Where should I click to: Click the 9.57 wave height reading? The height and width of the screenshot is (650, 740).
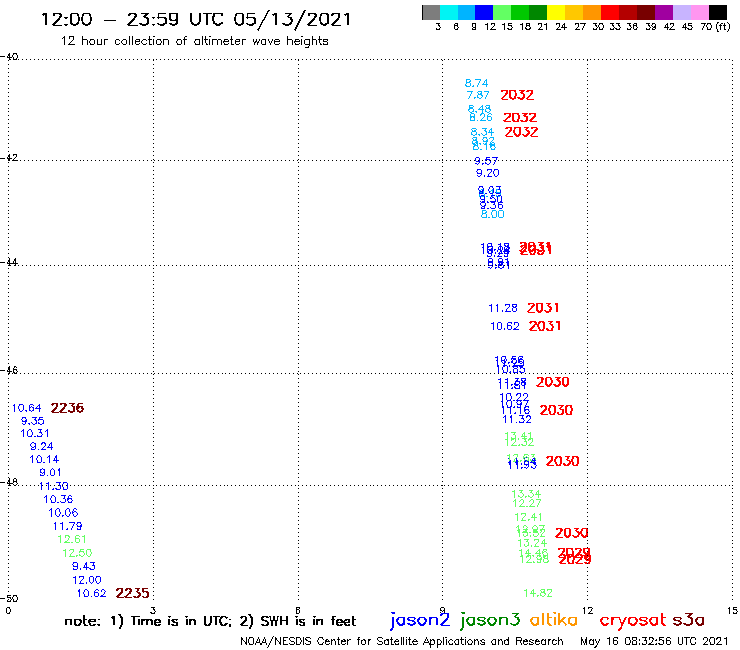[486, 161]
